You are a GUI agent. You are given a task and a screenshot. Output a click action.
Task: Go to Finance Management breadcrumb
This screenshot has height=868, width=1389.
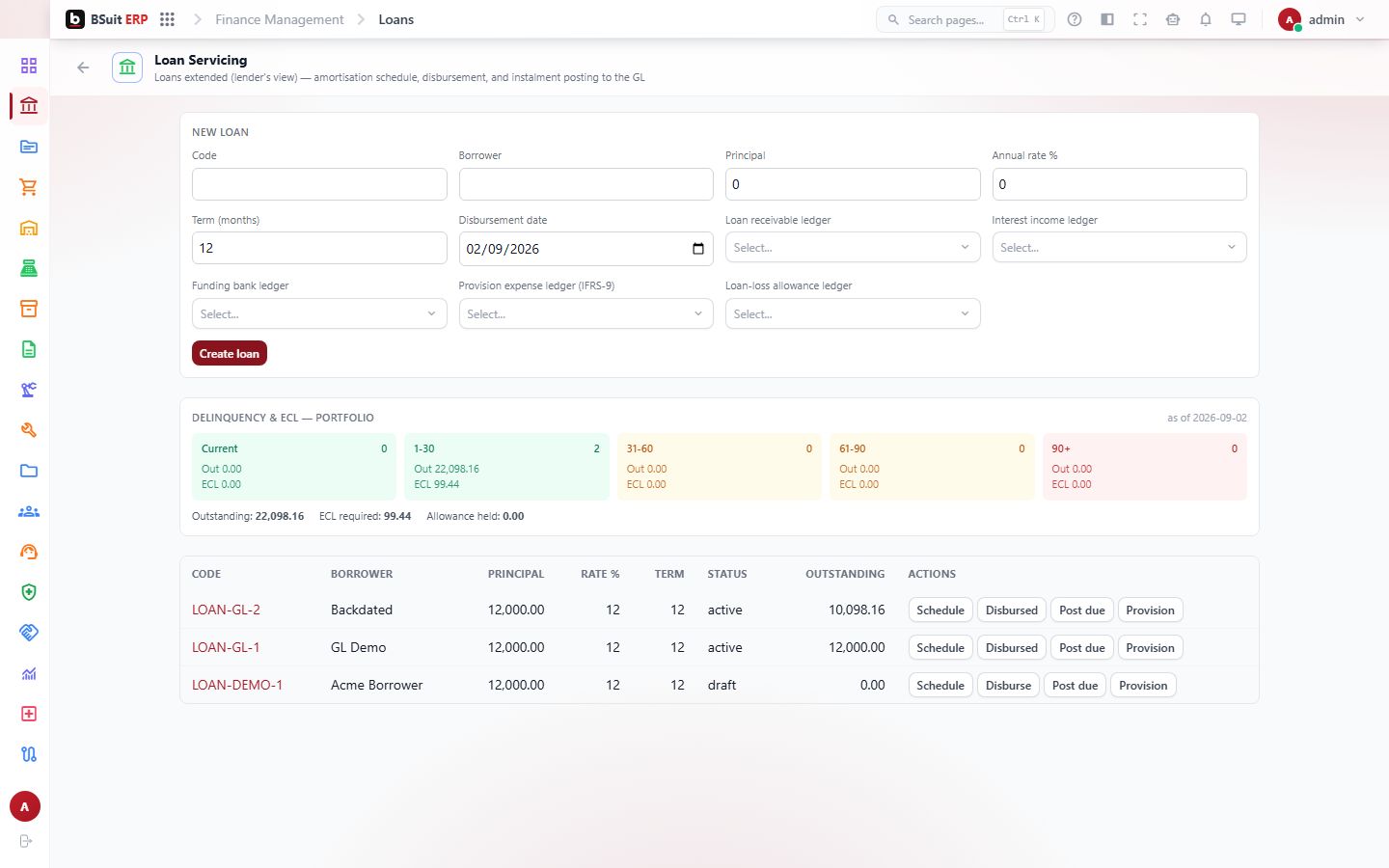click(x=280, y=19)
